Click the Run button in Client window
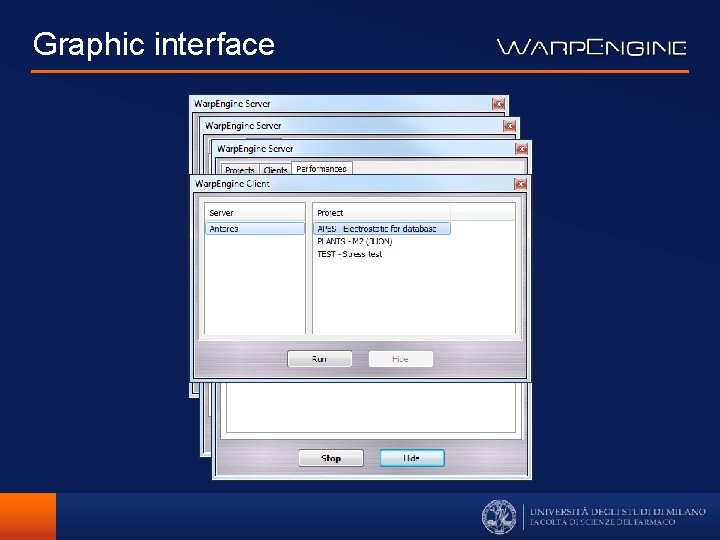The image size is (720, 540). click(320, 359)
